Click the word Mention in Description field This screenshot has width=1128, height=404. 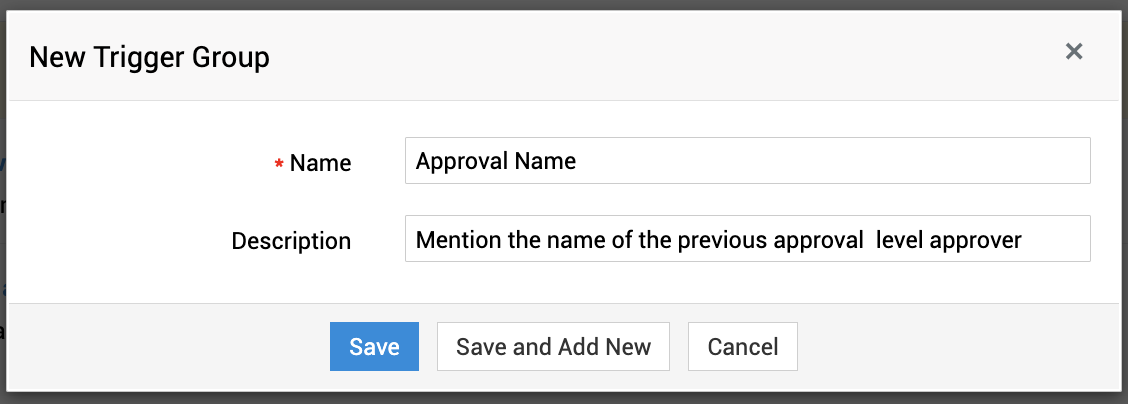coord(455,240)
